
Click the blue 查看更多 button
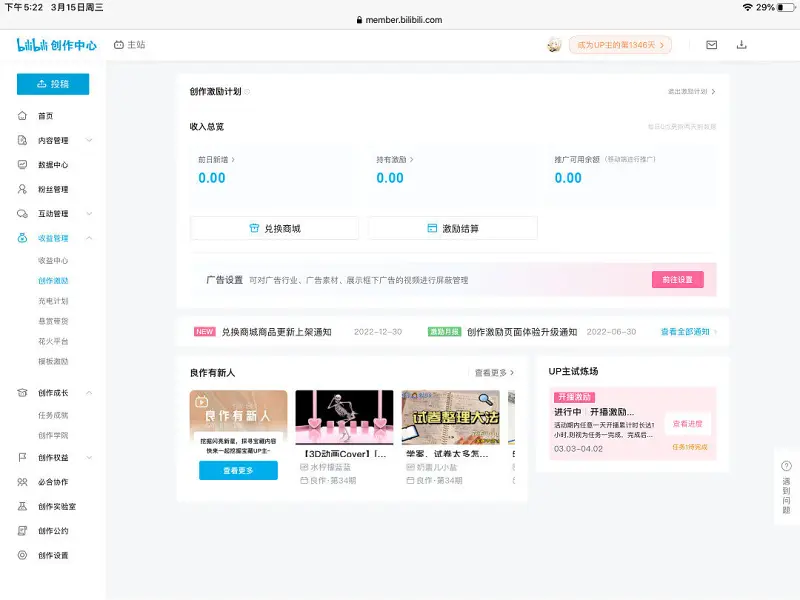click(x=238, y=470)
